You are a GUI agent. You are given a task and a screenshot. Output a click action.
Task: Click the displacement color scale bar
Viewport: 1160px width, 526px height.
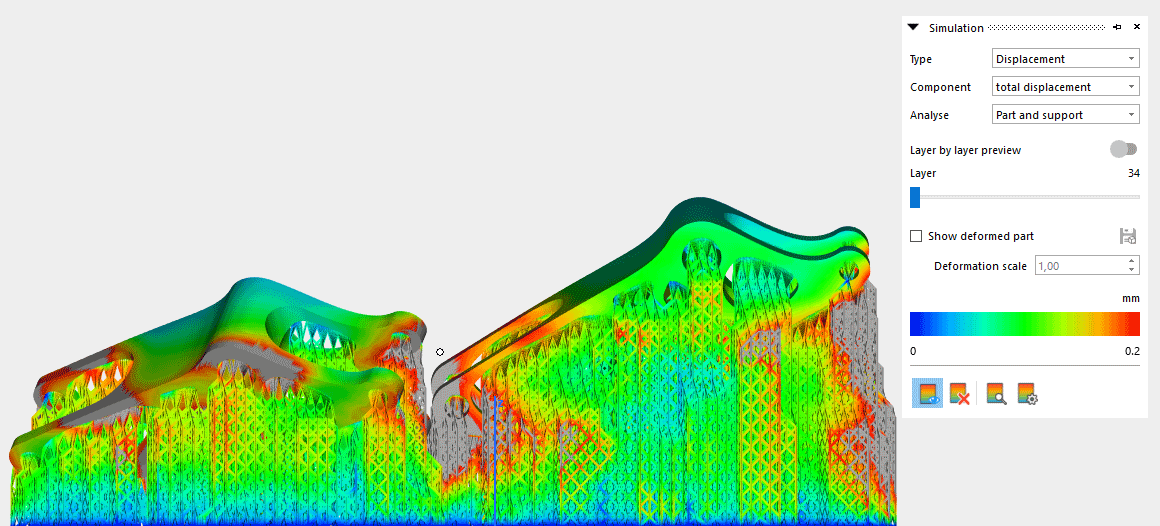pyautogui.click(x=1024, y=324)
